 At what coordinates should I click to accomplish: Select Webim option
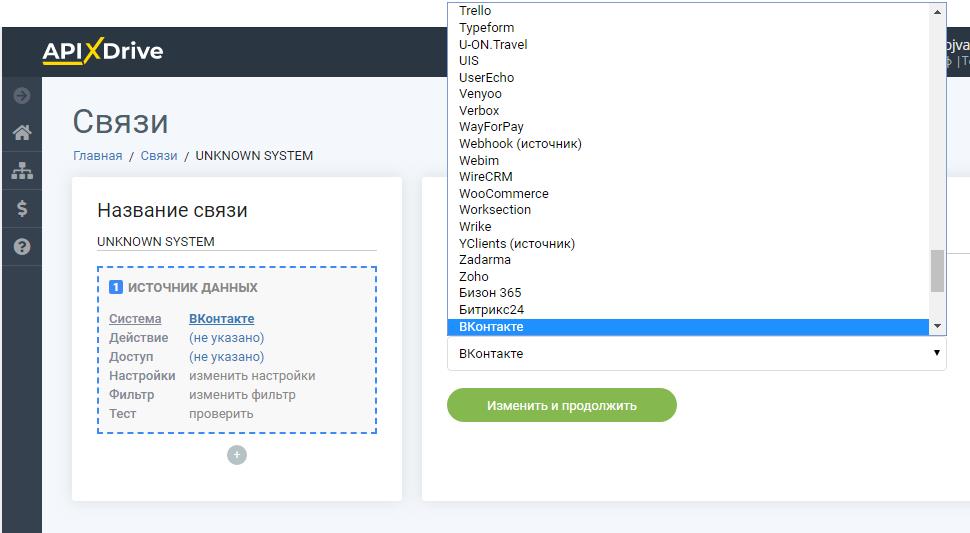[688, 160]
